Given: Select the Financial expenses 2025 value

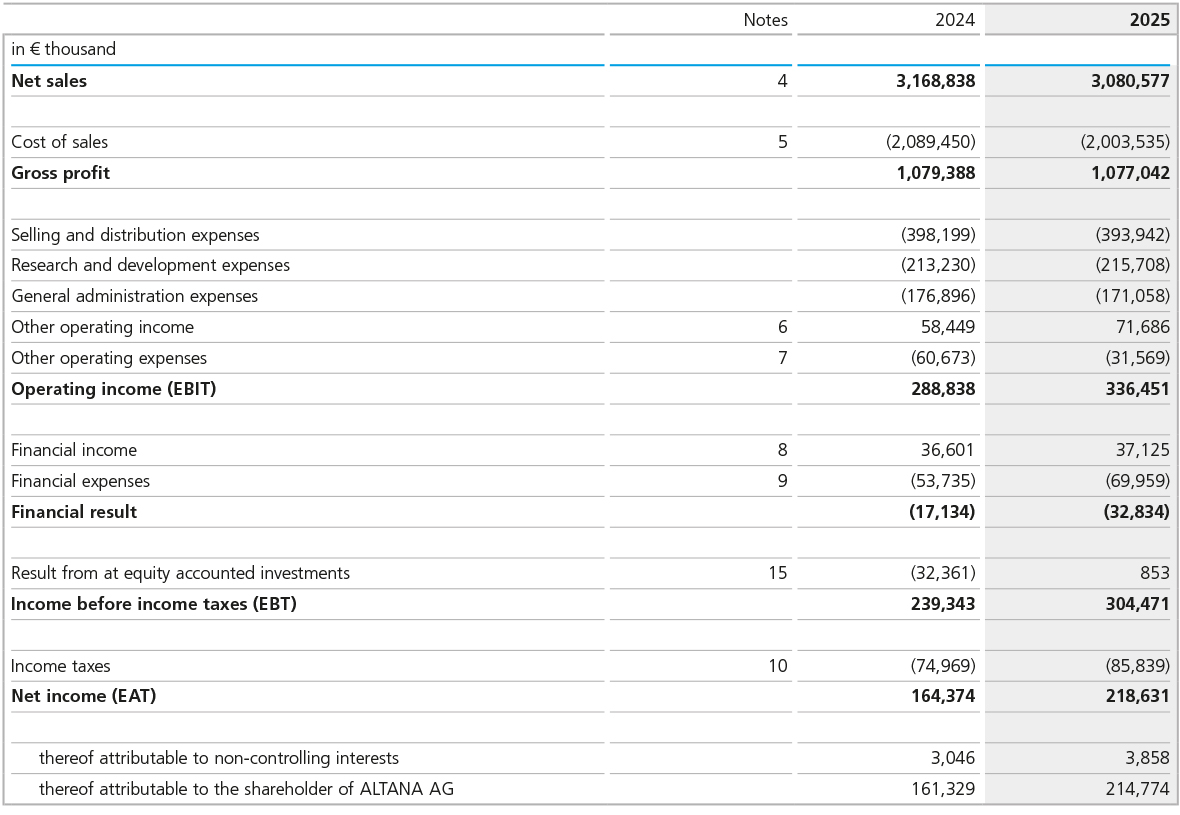Looking at the screenshot, I should [1137, 481].
